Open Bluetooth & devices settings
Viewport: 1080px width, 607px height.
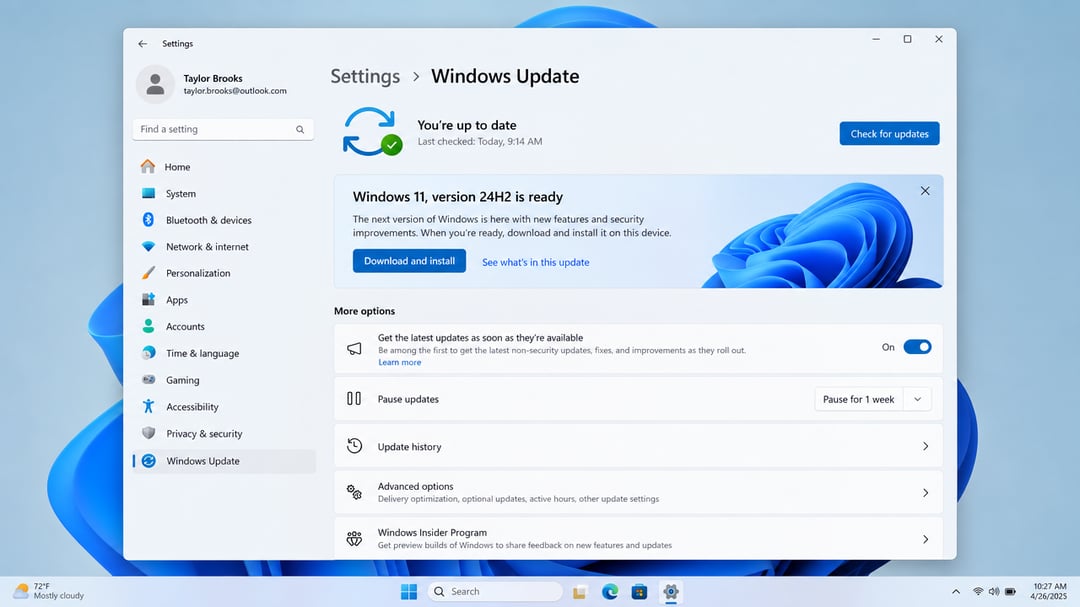tap(224, 220)
